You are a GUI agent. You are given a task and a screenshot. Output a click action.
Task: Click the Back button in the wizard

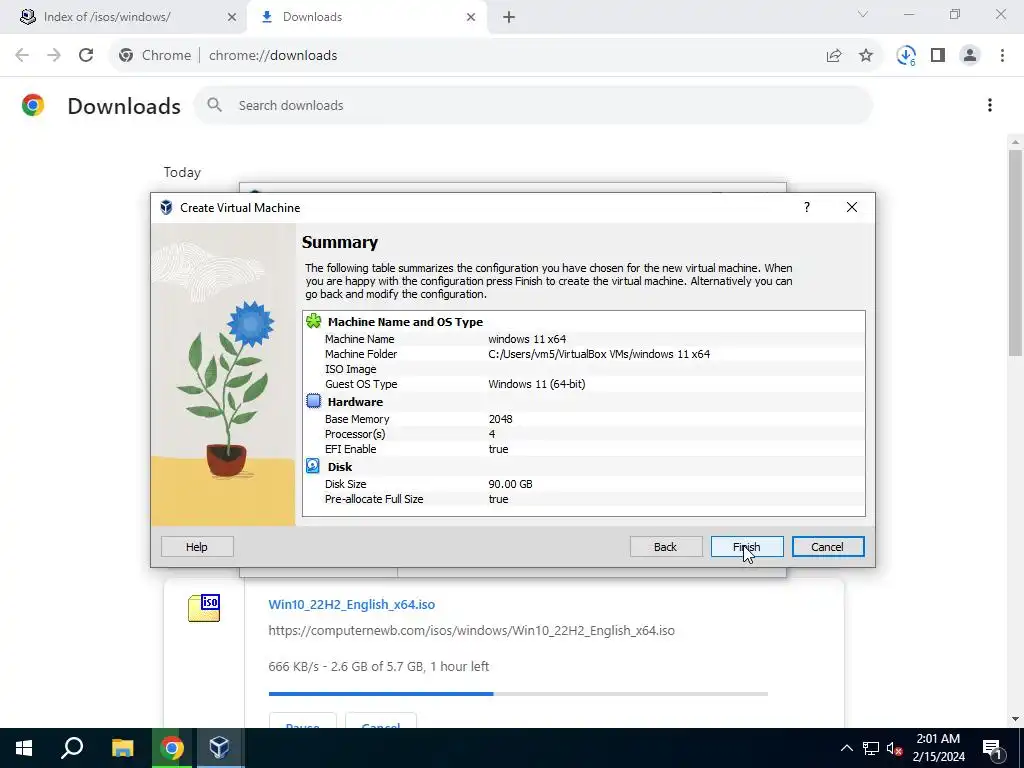click(665, 547)
